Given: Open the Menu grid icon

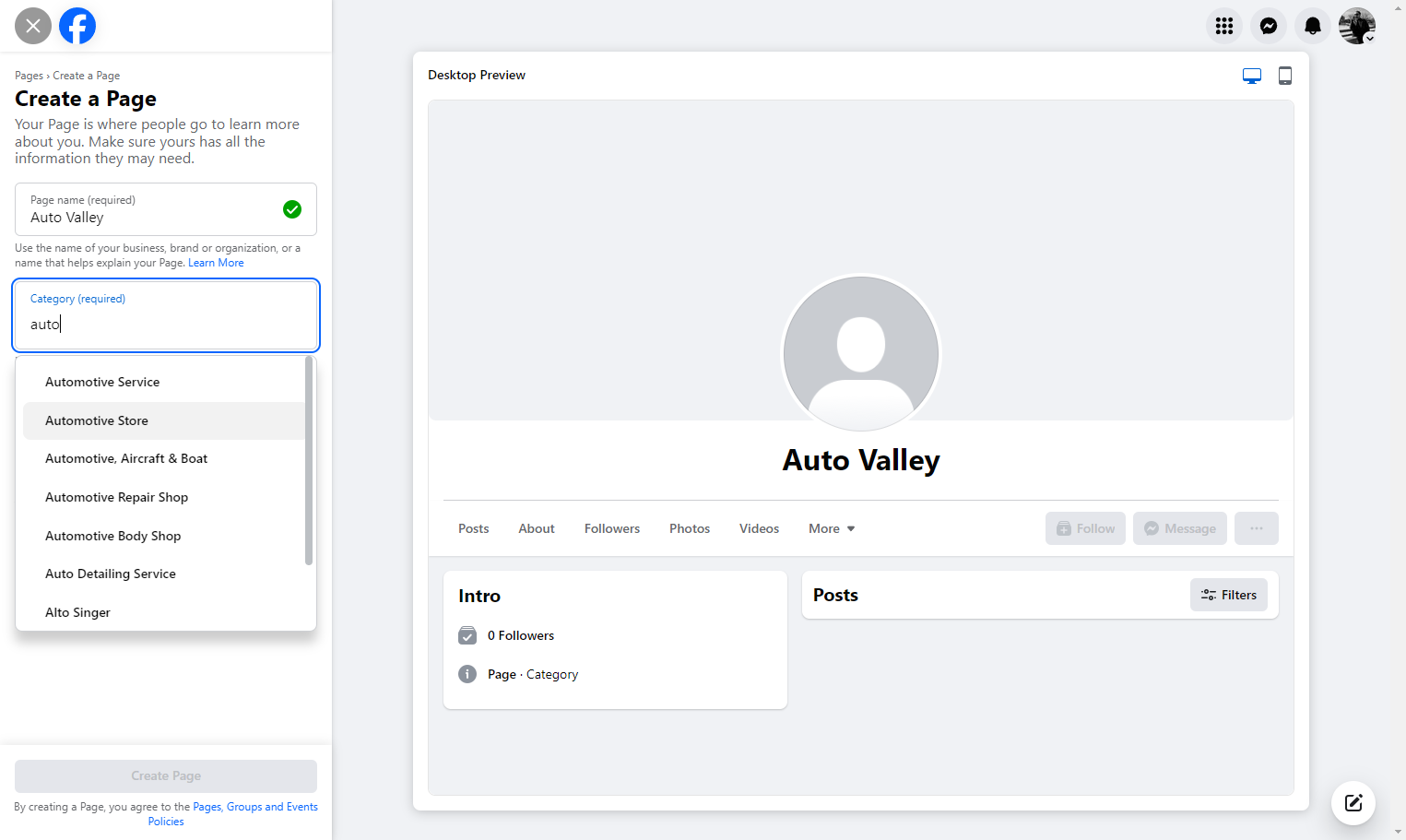Looking at the screenshot, I should pos(1224,26).
